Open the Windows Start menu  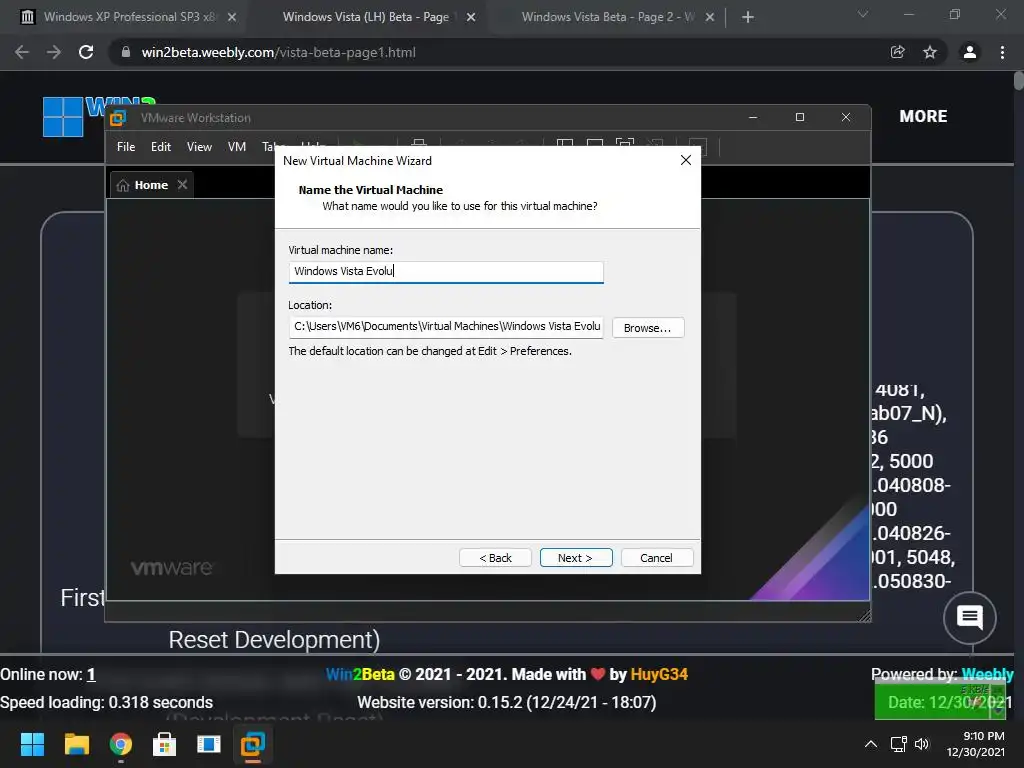32,744
